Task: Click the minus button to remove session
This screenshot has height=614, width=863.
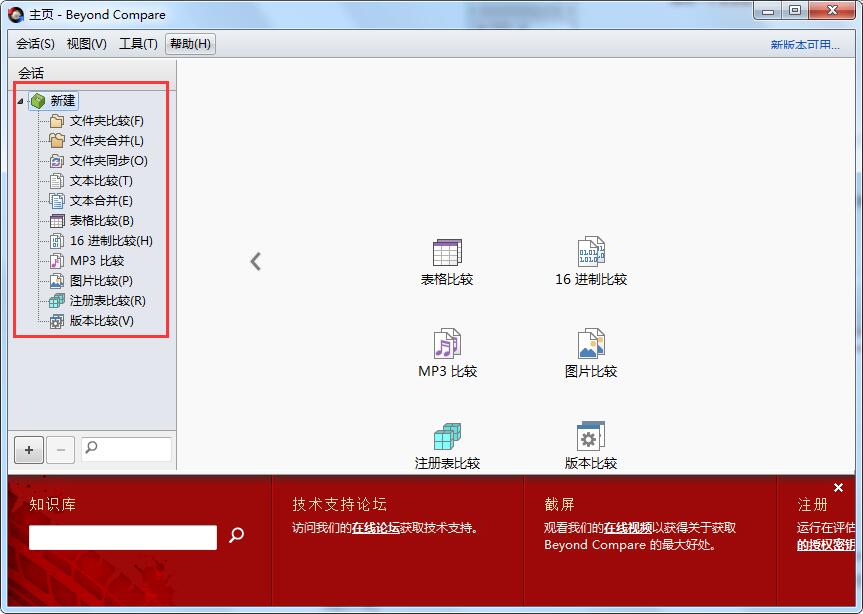Action: pyautogui.click(x=61, y=450)
